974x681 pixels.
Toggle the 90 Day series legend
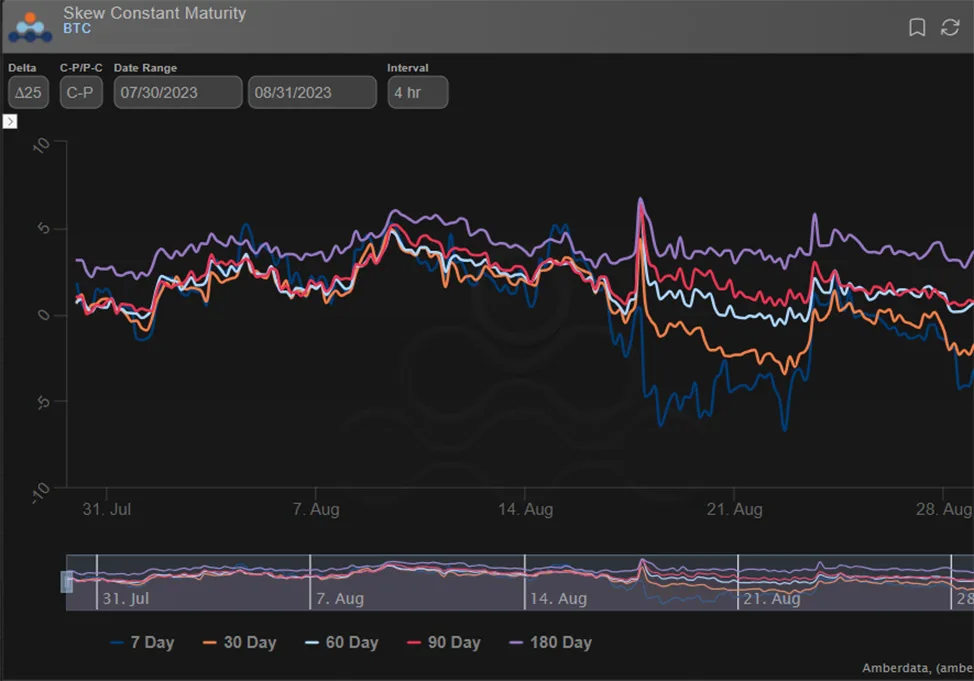point(444,642)
